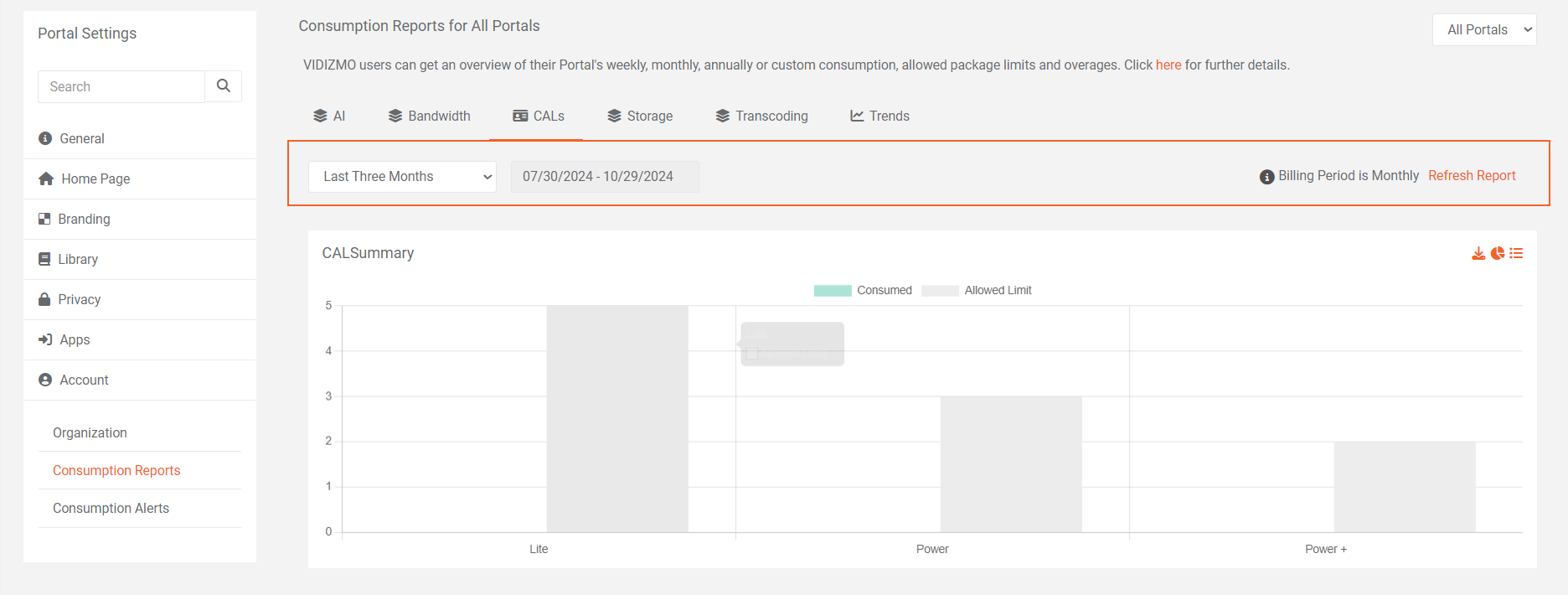This screenshot has width=1568, height=595.
Task: Open Consumption Alerts in sidebar
Action: (x=111, y=508)
